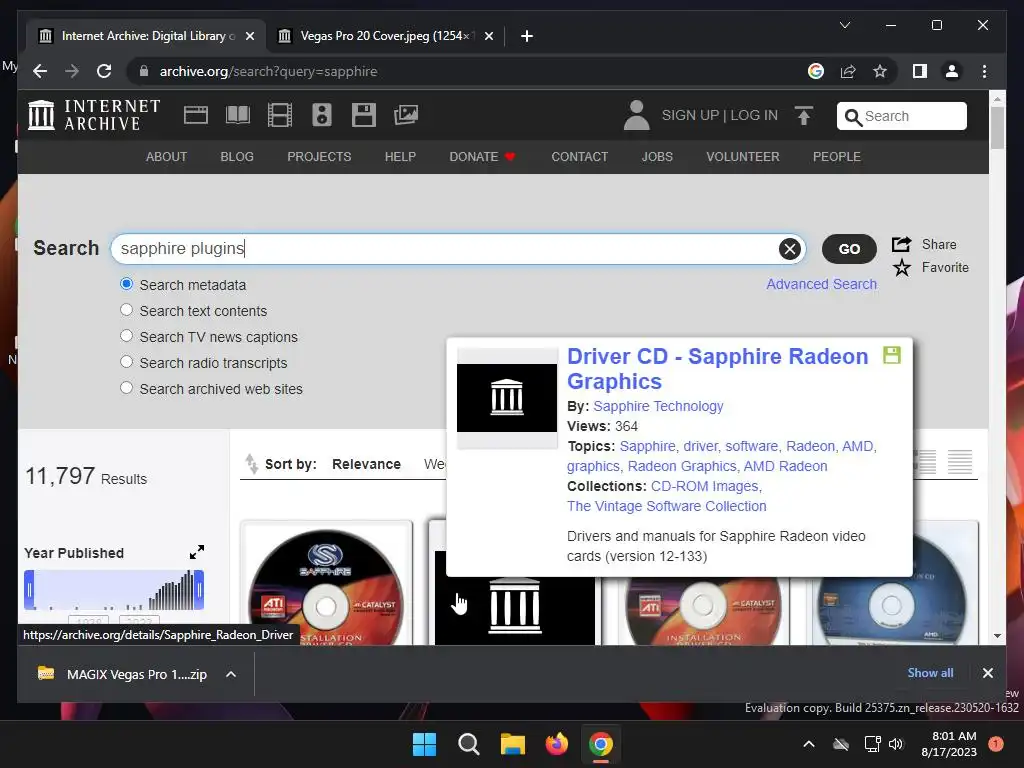Open the Audio (speaker) icon
Screen dimensions: 1024x768
[x=322, y=116]
